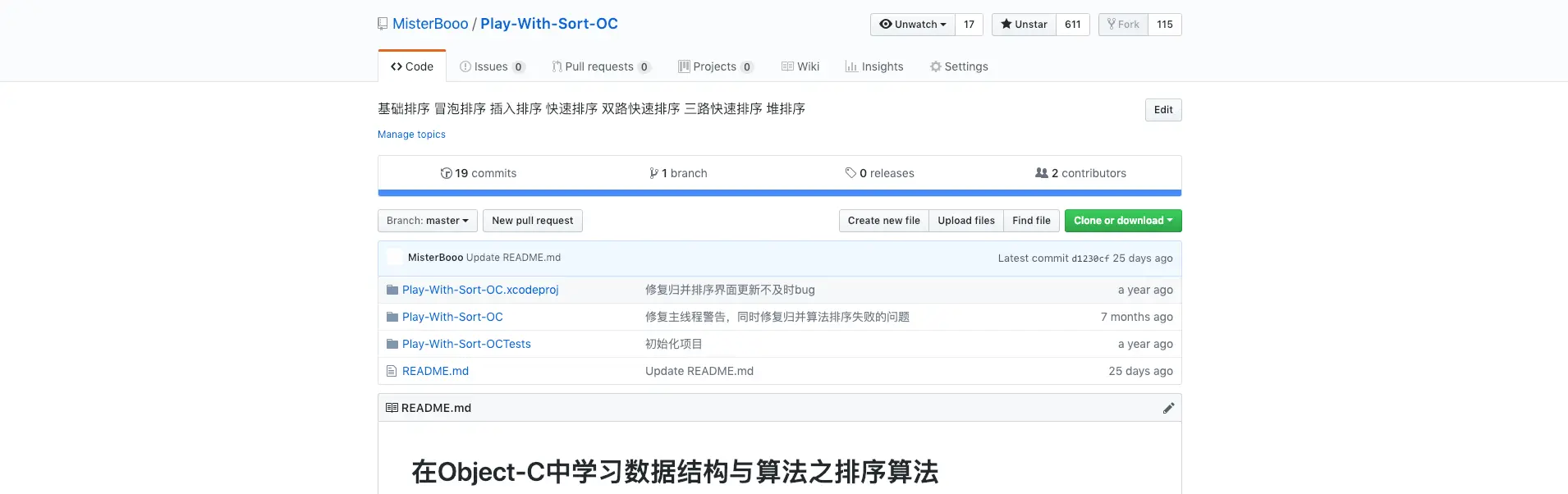Open the Play-With-Sort-OC.xcodeproj folder
The height and width of the screenshot is (494, 1568).
click(480, 290)
